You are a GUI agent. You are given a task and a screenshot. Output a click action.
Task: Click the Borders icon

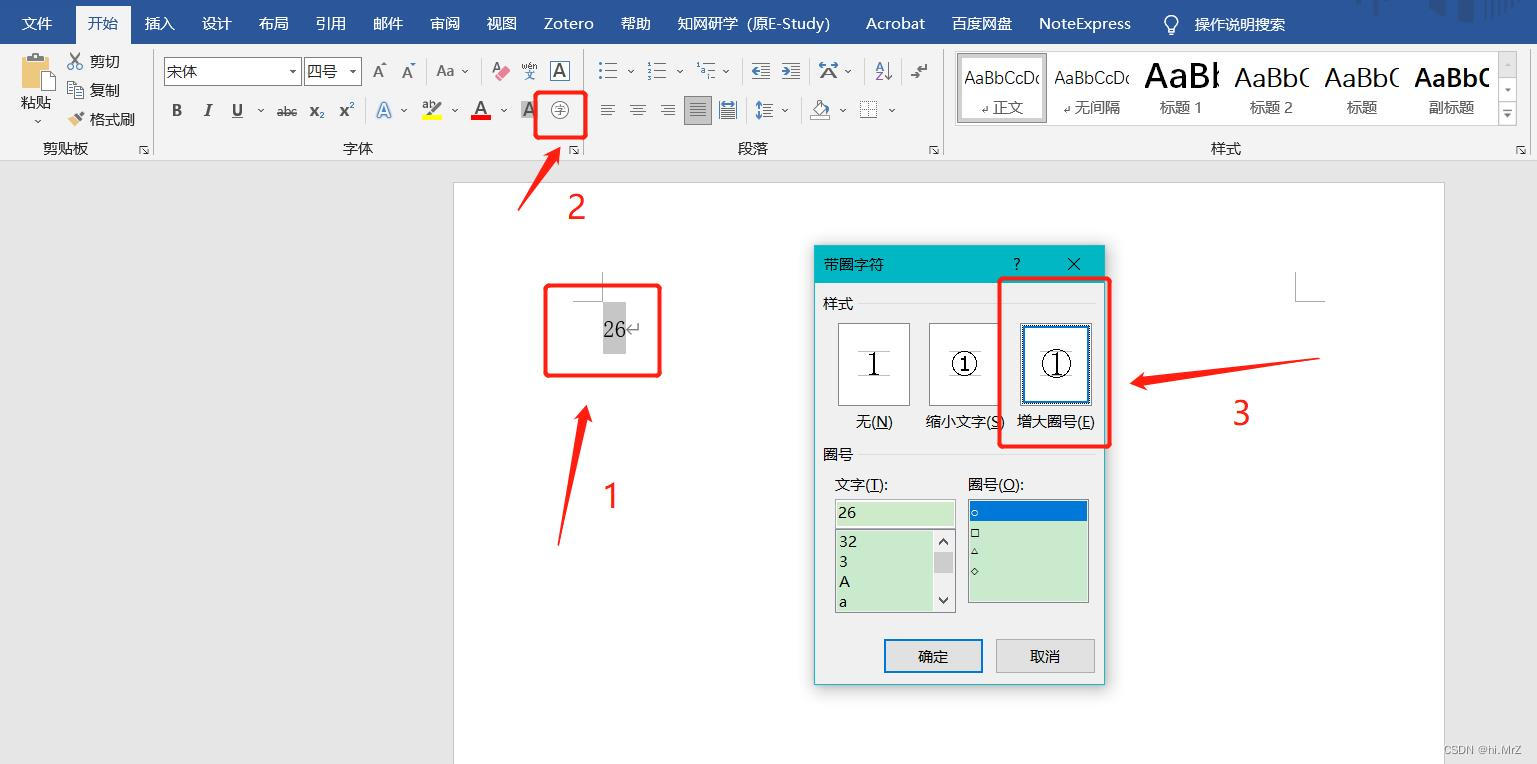(x=869, y=110)
